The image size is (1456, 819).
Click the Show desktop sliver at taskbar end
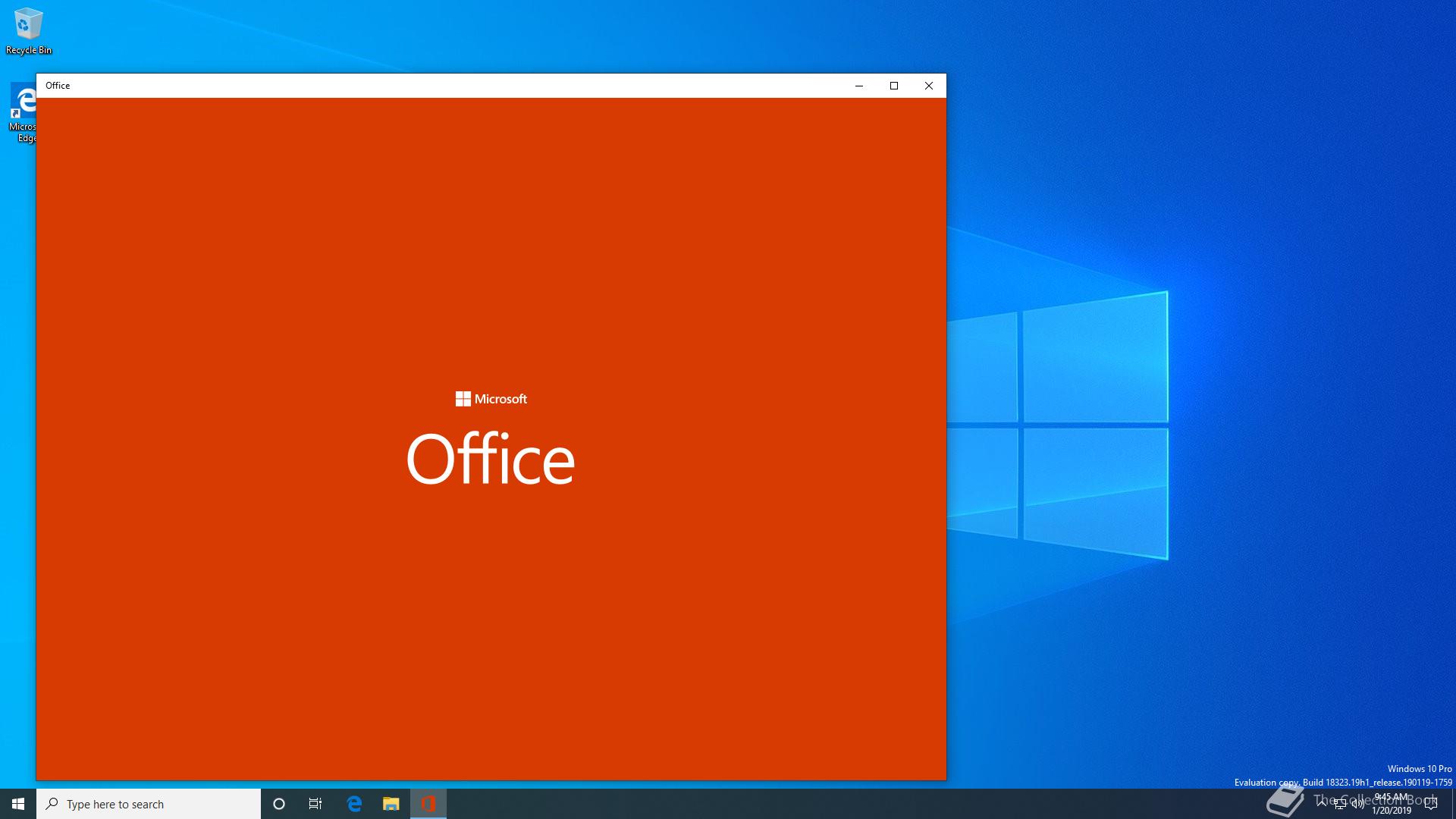[x=1454, y=804]
